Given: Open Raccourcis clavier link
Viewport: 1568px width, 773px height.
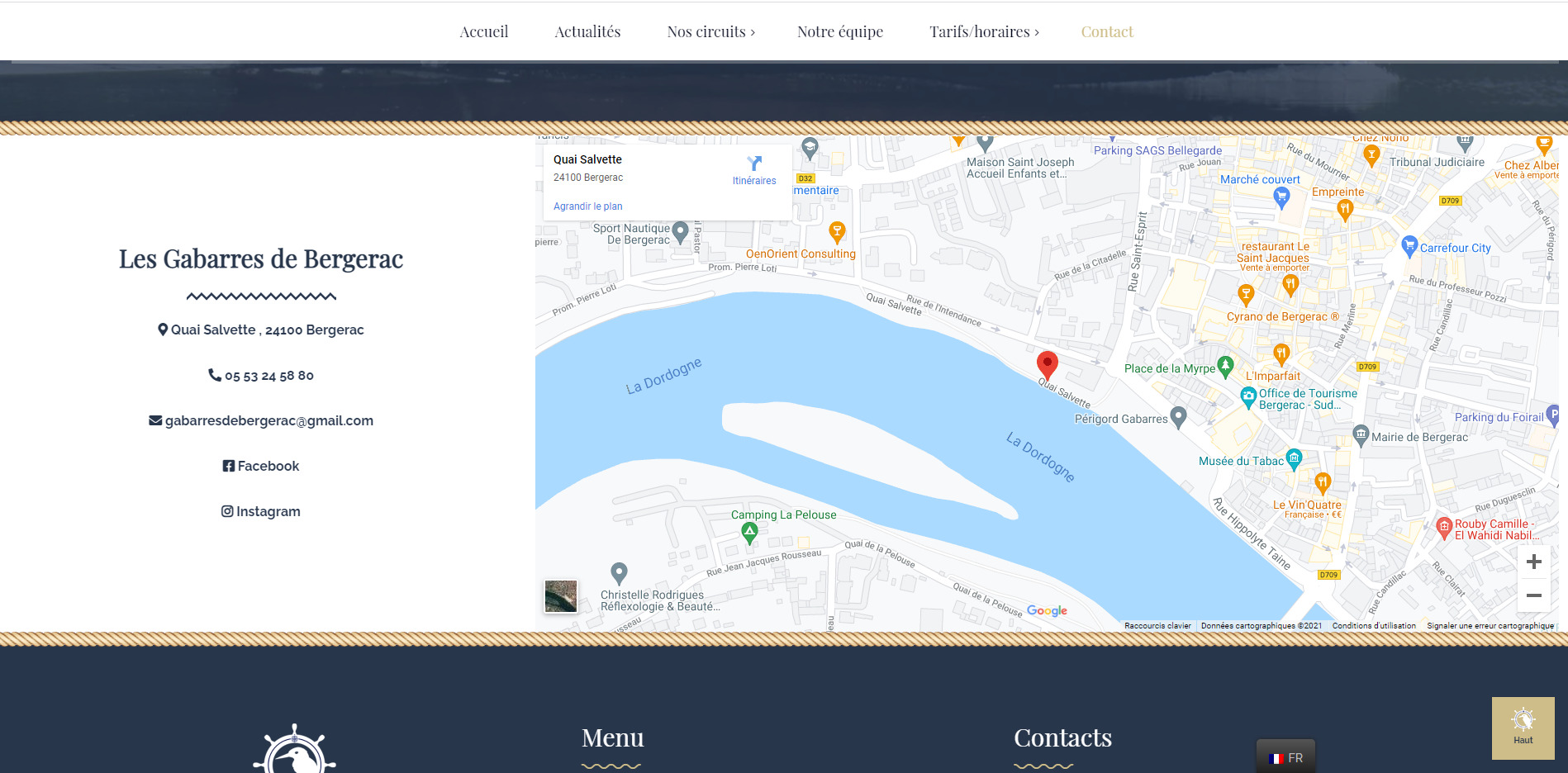Looking at the screenshot, I should coord(1157,626).
